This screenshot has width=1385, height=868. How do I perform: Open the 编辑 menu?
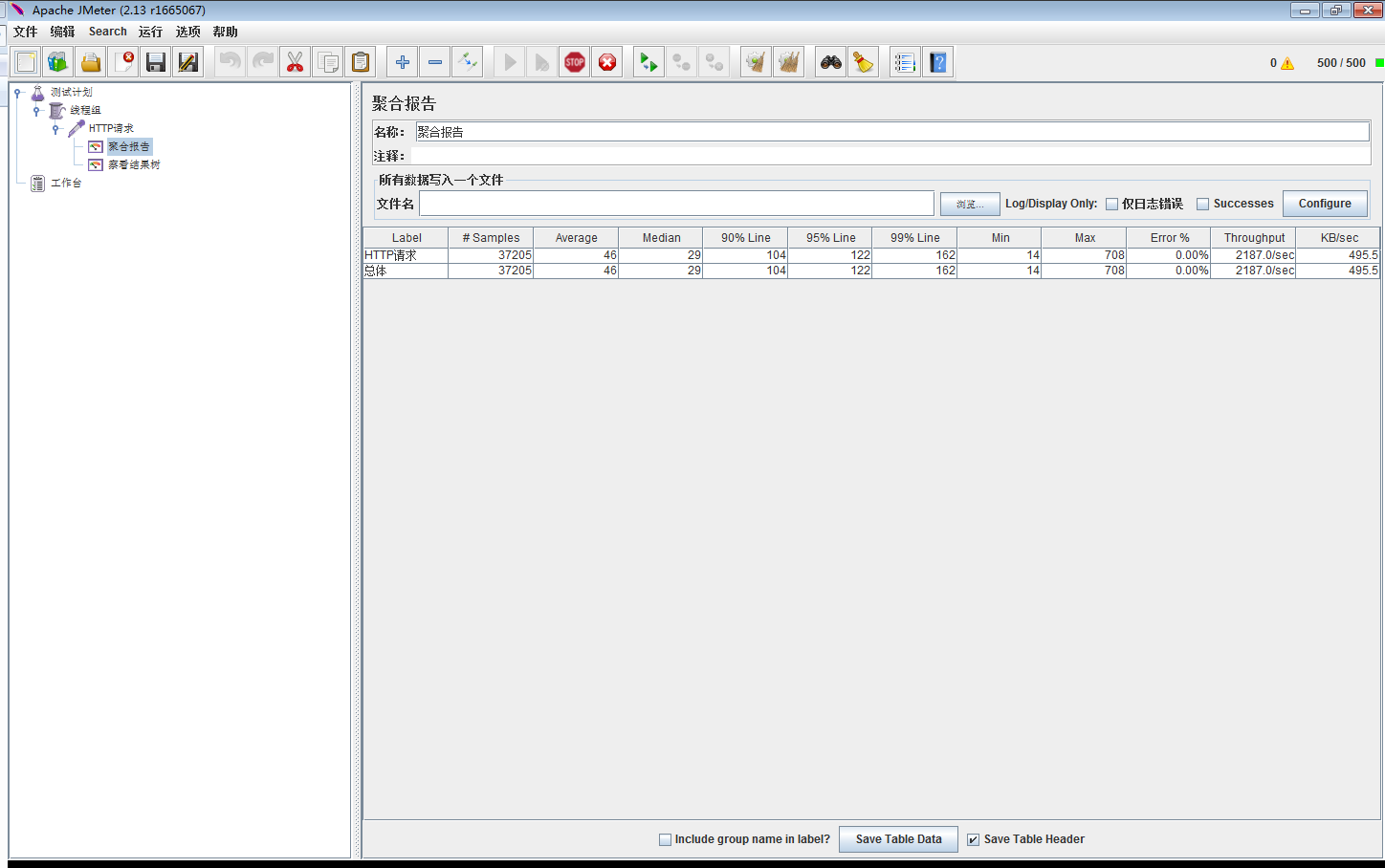coord(63,32)
